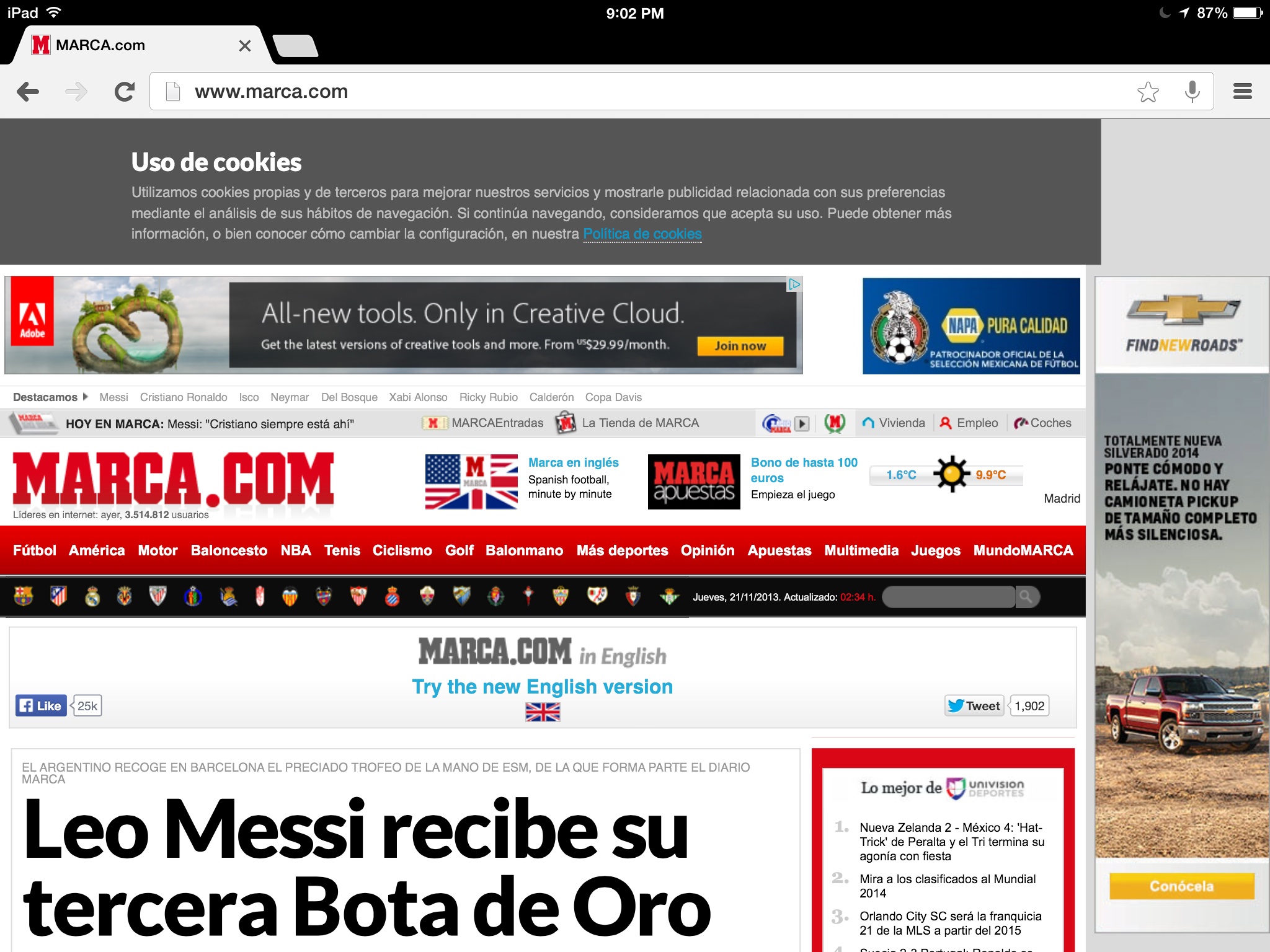The image size is (1270, 952).
Task: Open the browser hamburger menu
Action: click(x=1242, y=92)
